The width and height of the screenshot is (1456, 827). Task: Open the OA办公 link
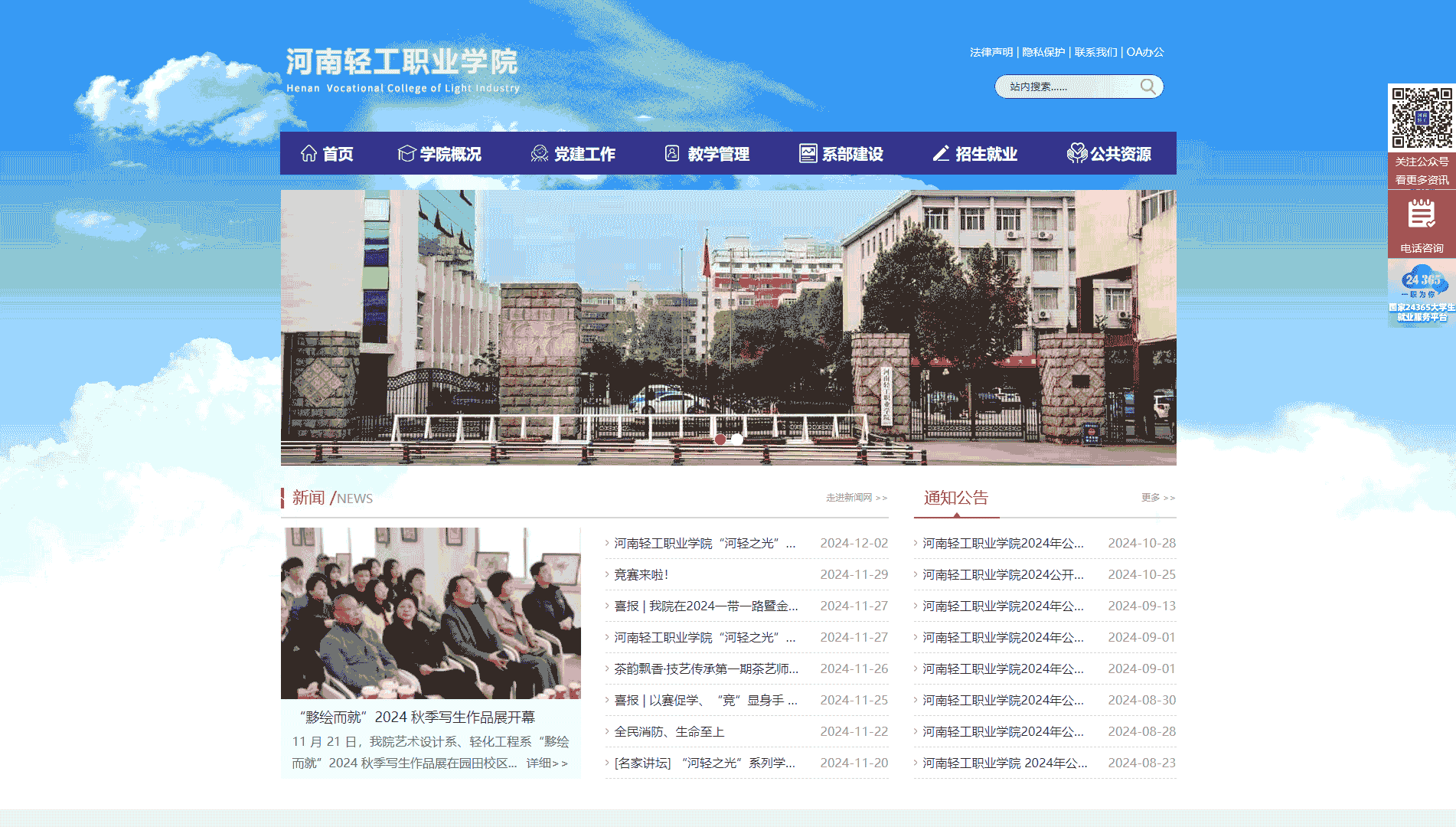click(1145, 52)
